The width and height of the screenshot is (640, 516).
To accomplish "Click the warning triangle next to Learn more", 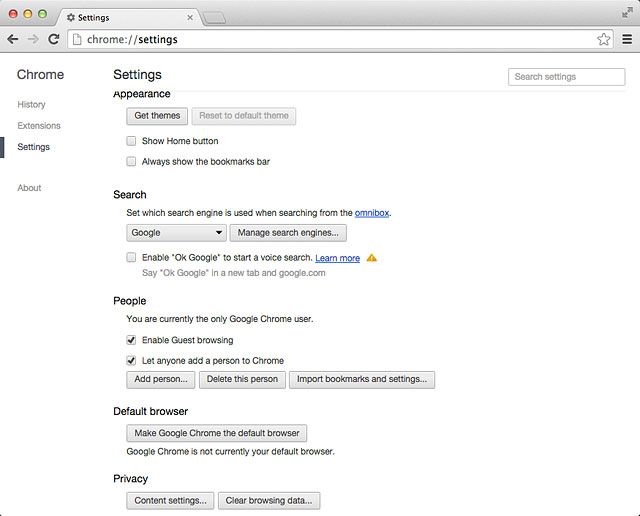I will tap(371, 258).
